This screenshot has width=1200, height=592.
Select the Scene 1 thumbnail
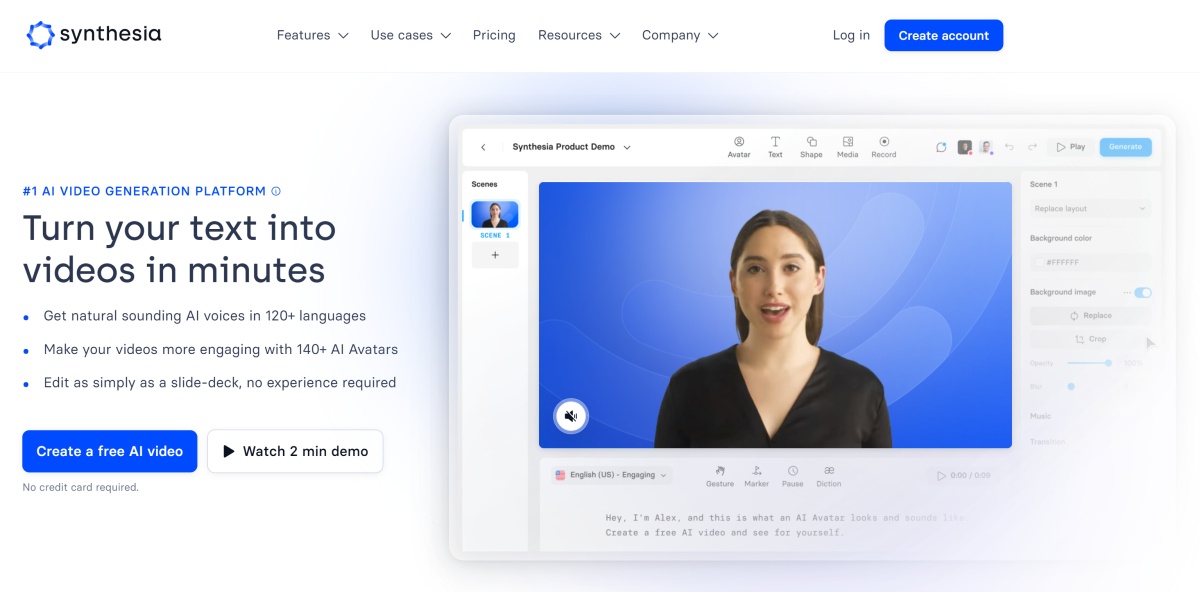click(495, 215)
